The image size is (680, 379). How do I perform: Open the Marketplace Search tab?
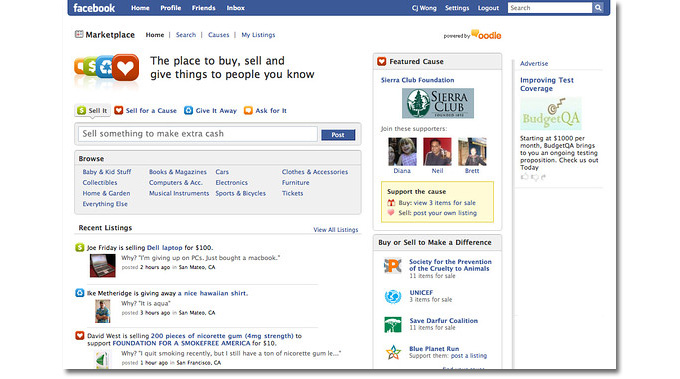(186, 35)
